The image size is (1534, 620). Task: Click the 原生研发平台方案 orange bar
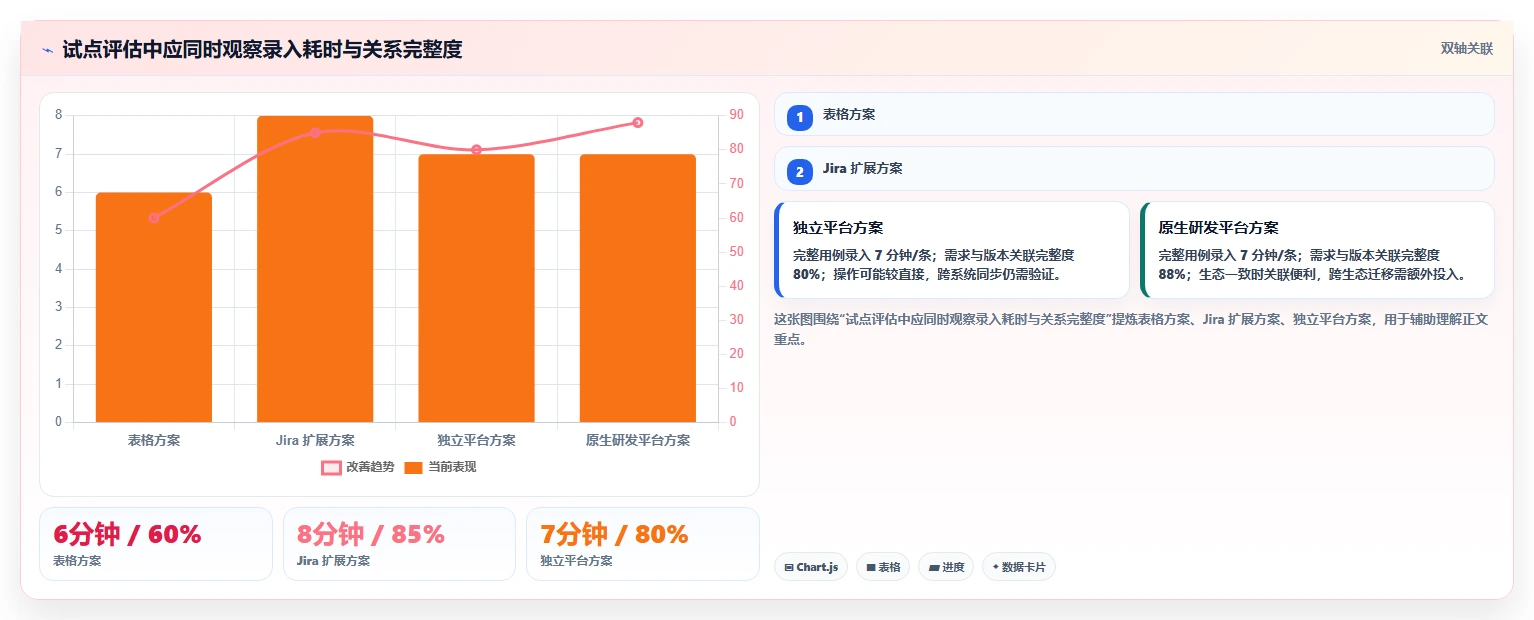637,288
